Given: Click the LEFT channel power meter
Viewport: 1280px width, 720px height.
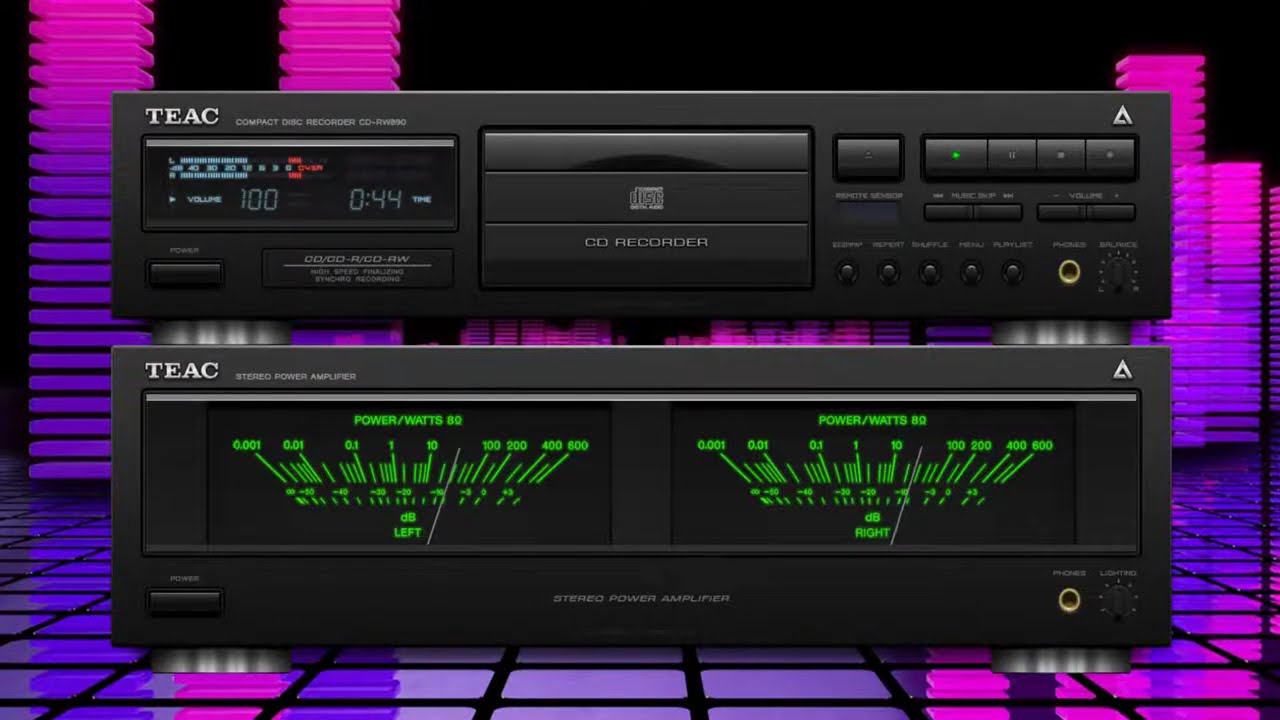Looking at the screenshot, I should (x=409, y=475).
